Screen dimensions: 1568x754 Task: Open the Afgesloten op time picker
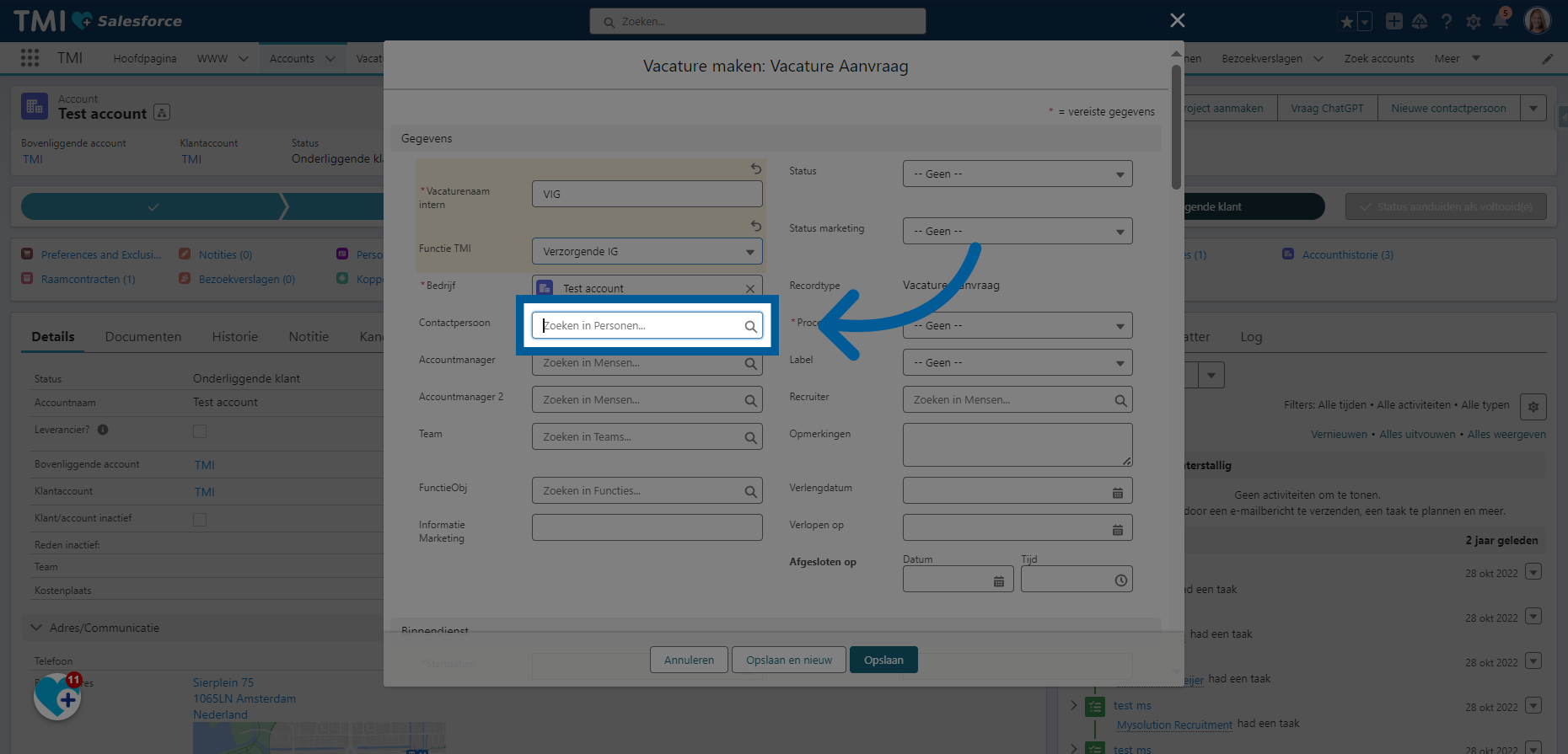(1120, 580)
